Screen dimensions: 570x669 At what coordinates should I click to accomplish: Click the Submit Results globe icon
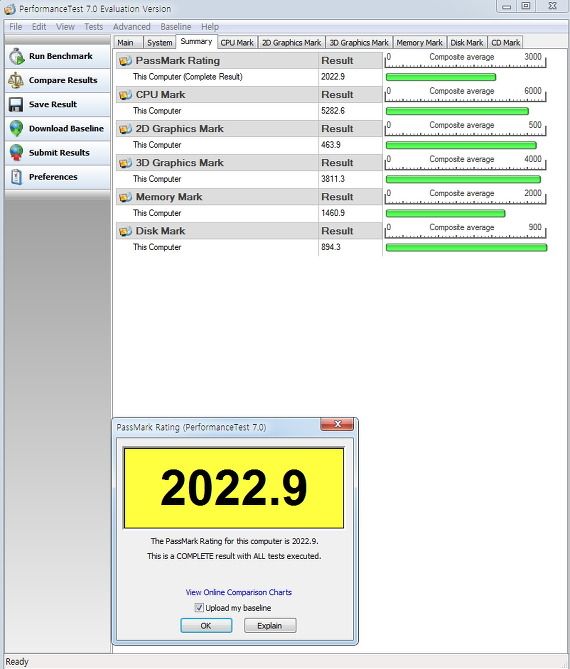(16, 153)
